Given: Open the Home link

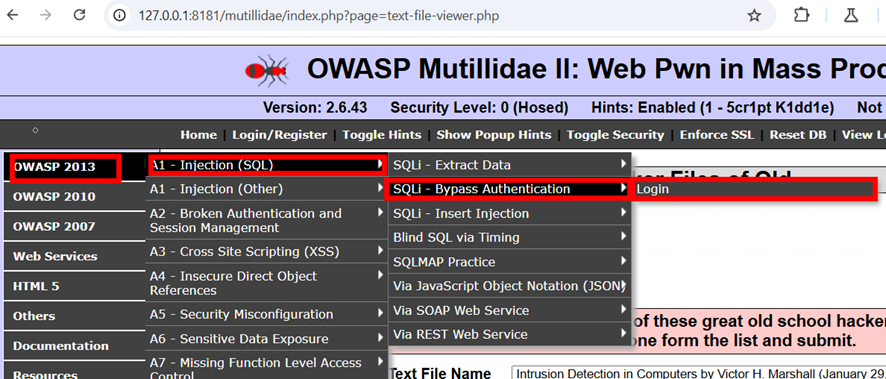Looking at the screenshot, I should tap(198, 135).
